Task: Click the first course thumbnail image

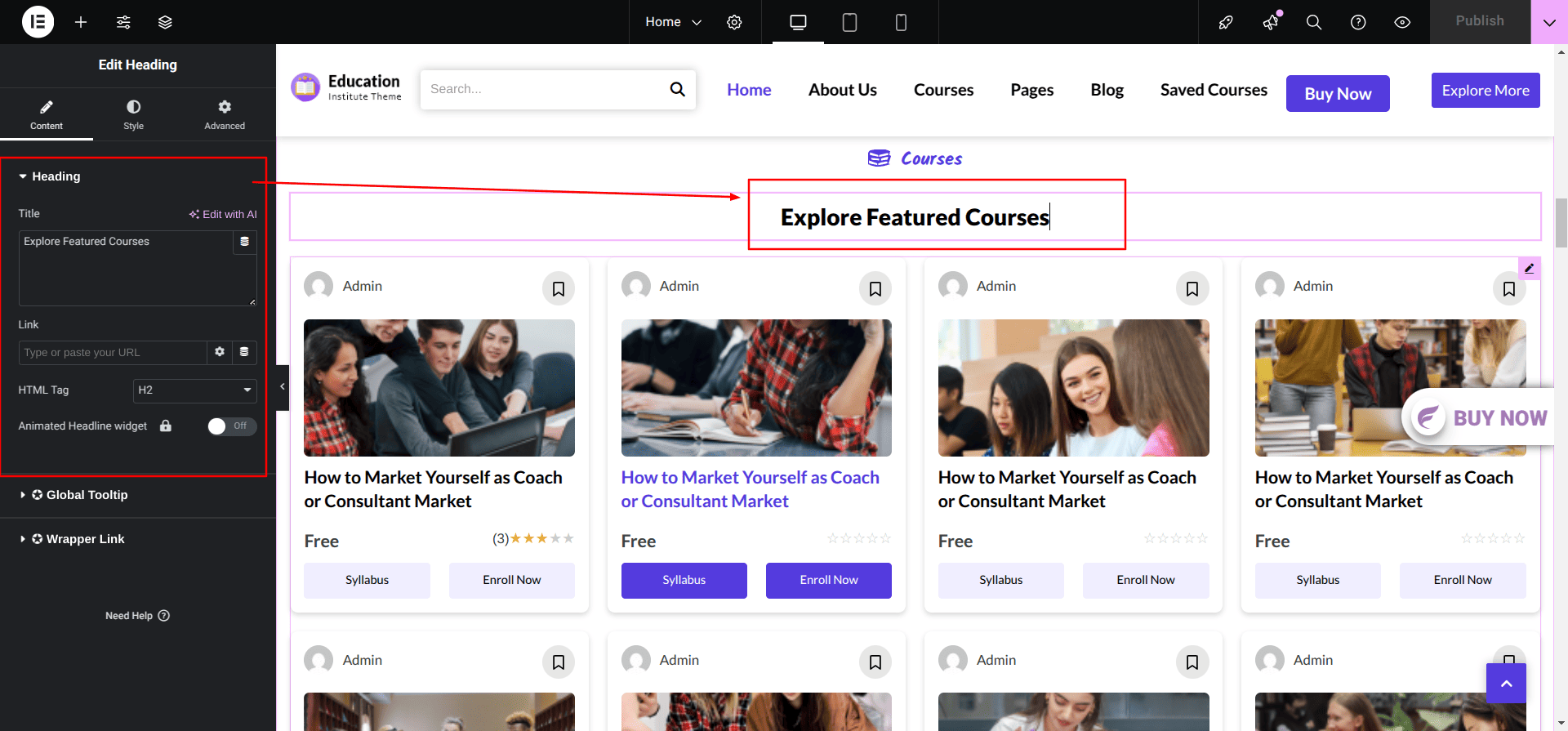Action: click(439, 388)
